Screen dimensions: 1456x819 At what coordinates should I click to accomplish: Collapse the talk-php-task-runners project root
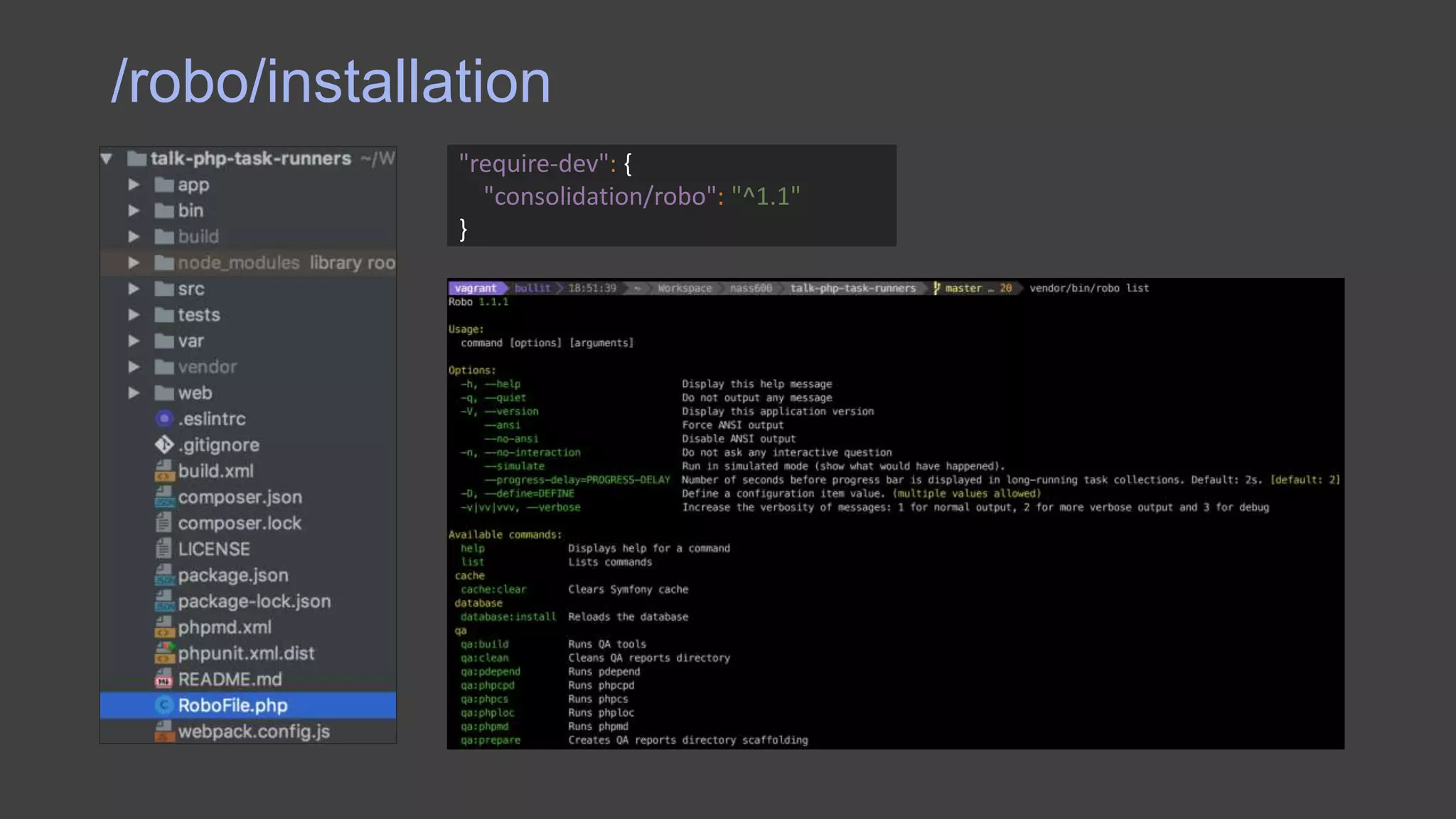click(107, 159)
